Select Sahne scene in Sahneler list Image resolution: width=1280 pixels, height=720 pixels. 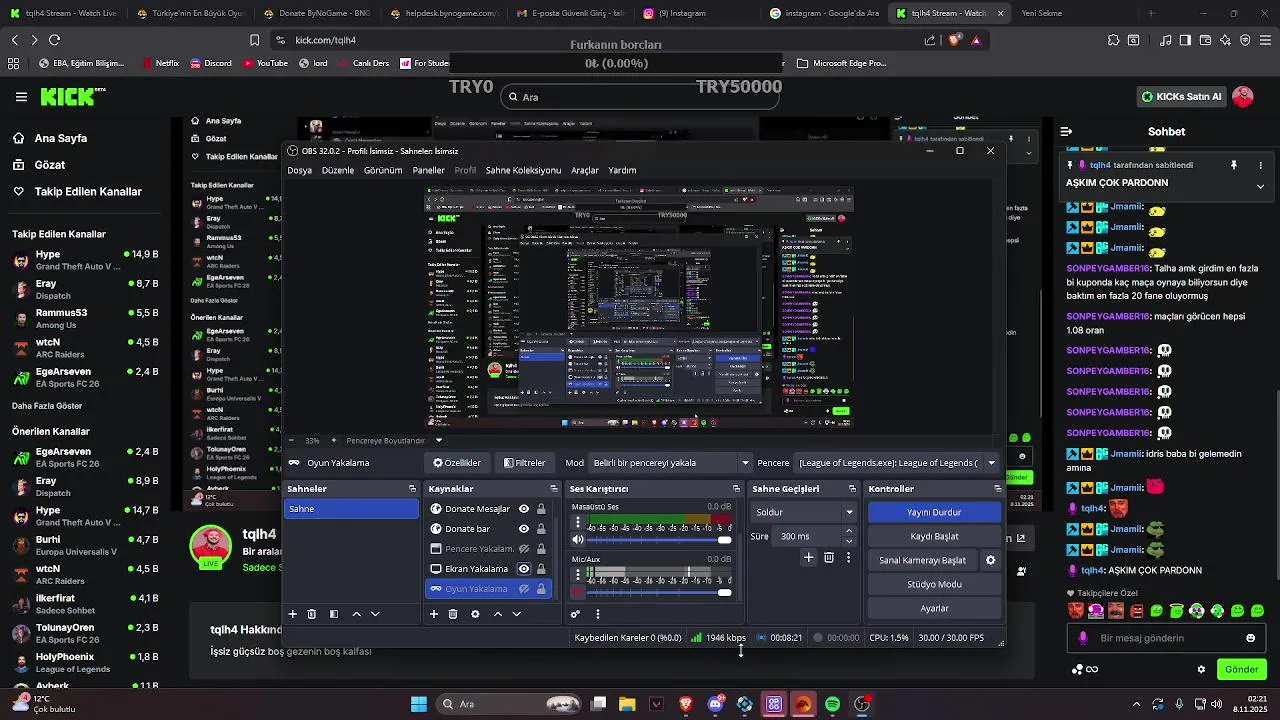coord(351,509)
